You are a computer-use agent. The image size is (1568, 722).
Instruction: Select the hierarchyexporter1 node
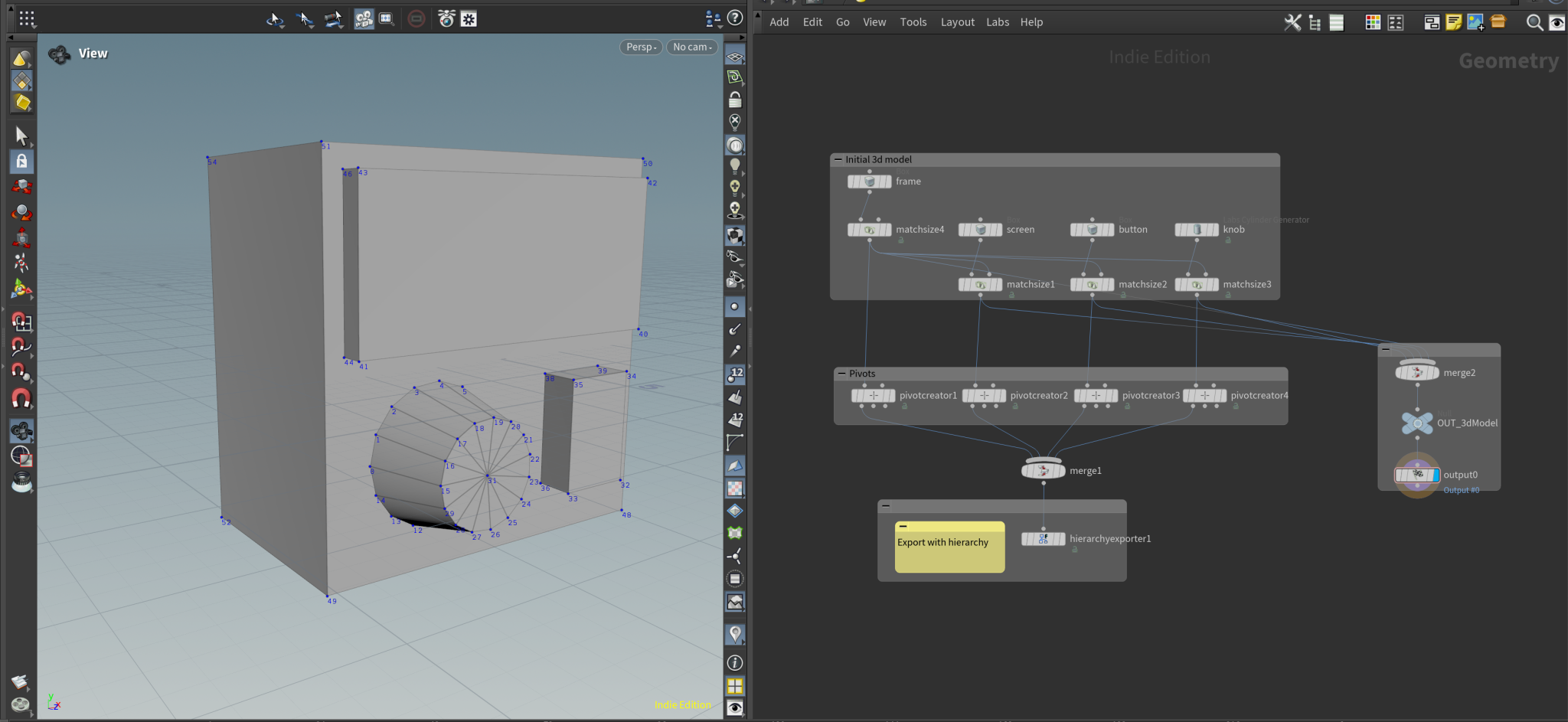[x=1043, y=539]
